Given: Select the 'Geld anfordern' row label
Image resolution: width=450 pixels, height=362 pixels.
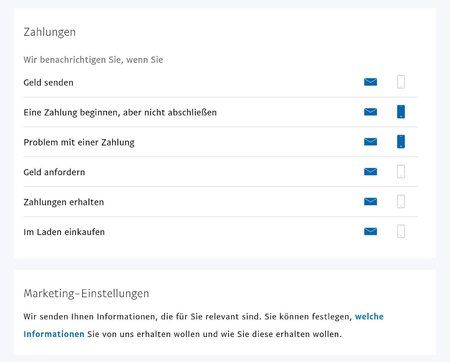Looking at the screenshot, I should point(54,172).
